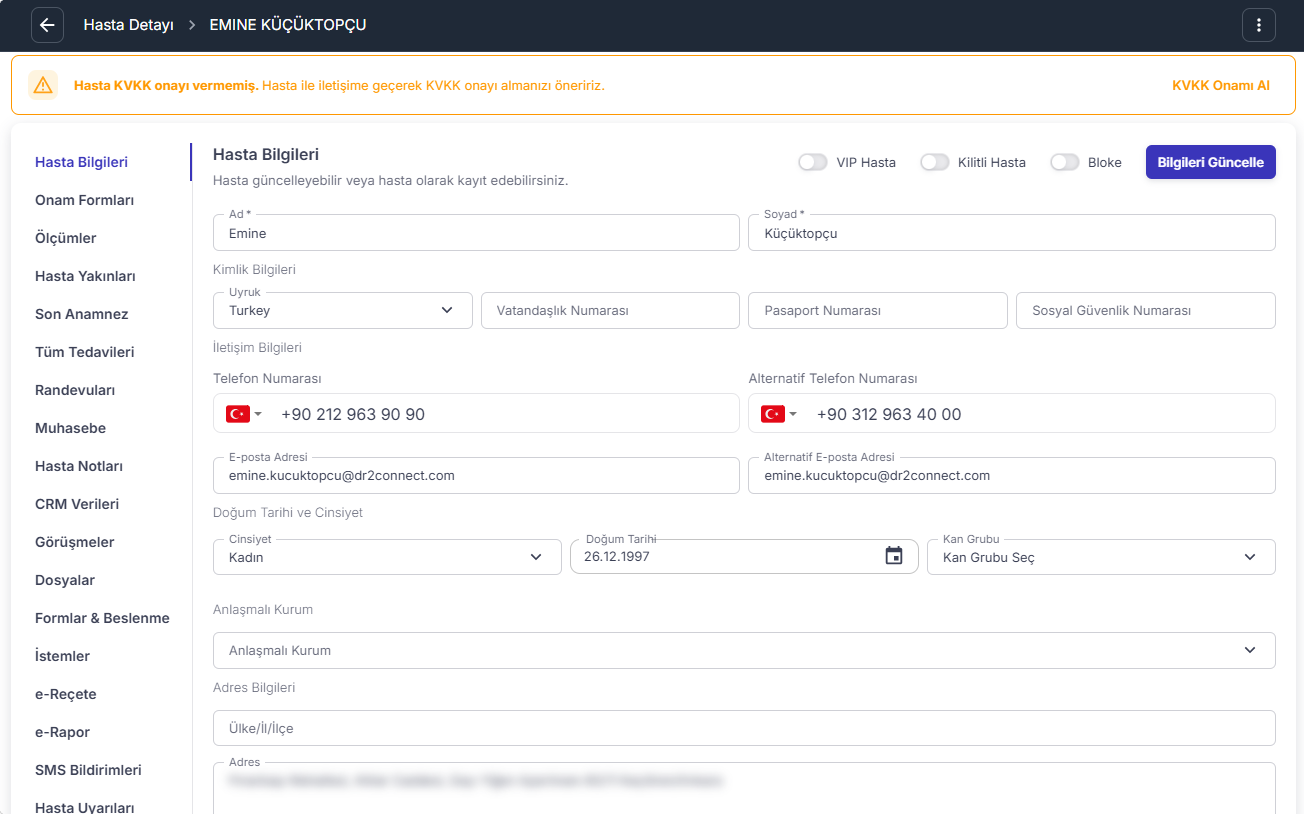The width and height of the screenshot is (1304, 814).
Task: Open Onam Formları in the sidebar
Action: point(84,200)
